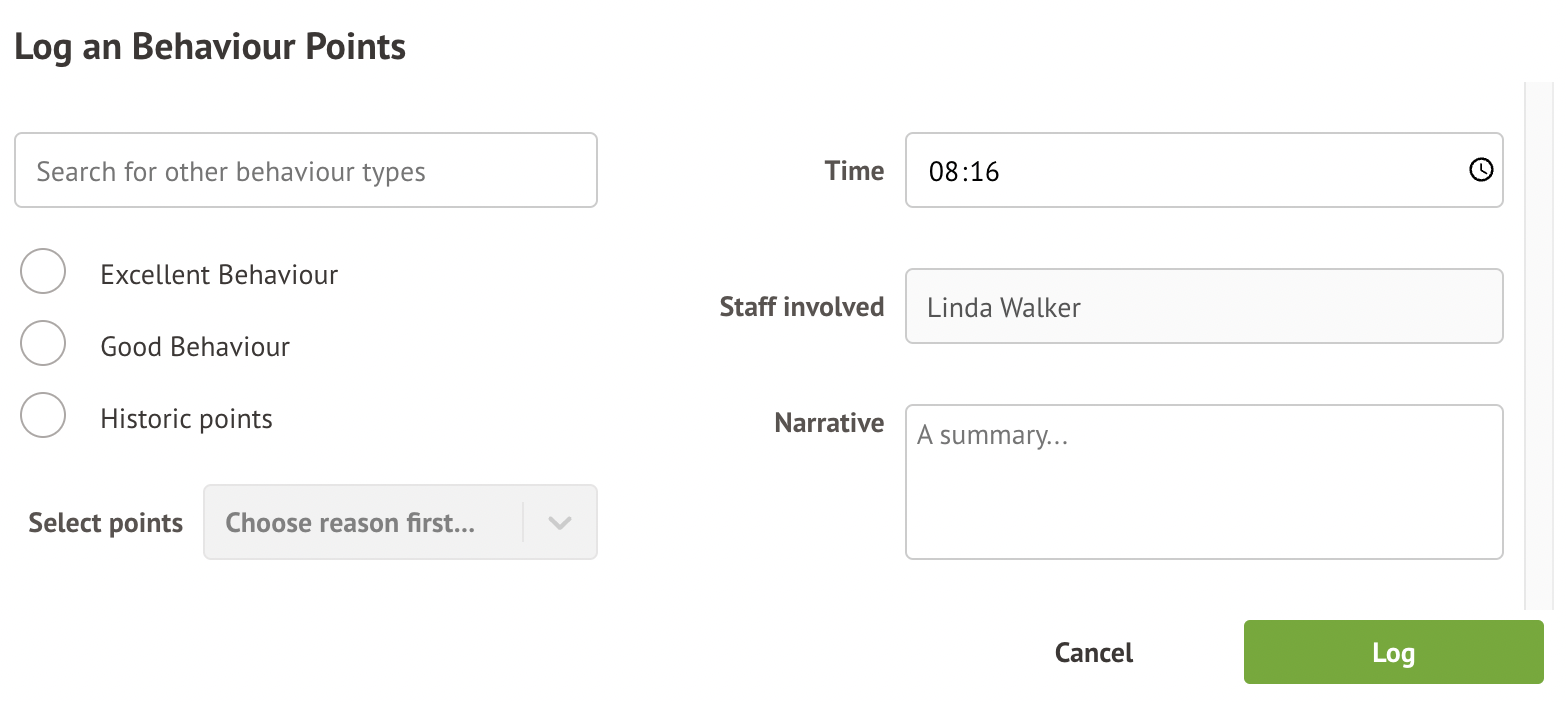Viewport: 1566px width, 702px height.
Task: Choose the Historic points radio circle
Action: point(43,416)
